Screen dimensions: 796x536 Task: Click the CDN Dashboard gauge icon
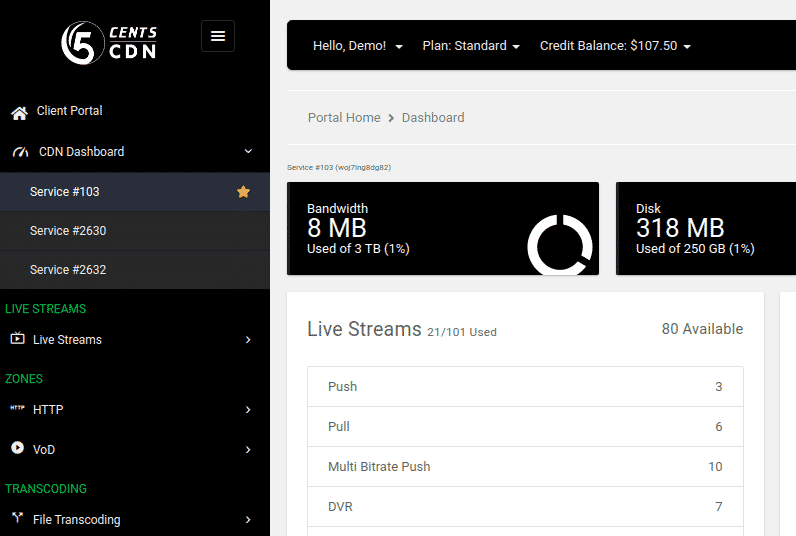coord(20,152)
